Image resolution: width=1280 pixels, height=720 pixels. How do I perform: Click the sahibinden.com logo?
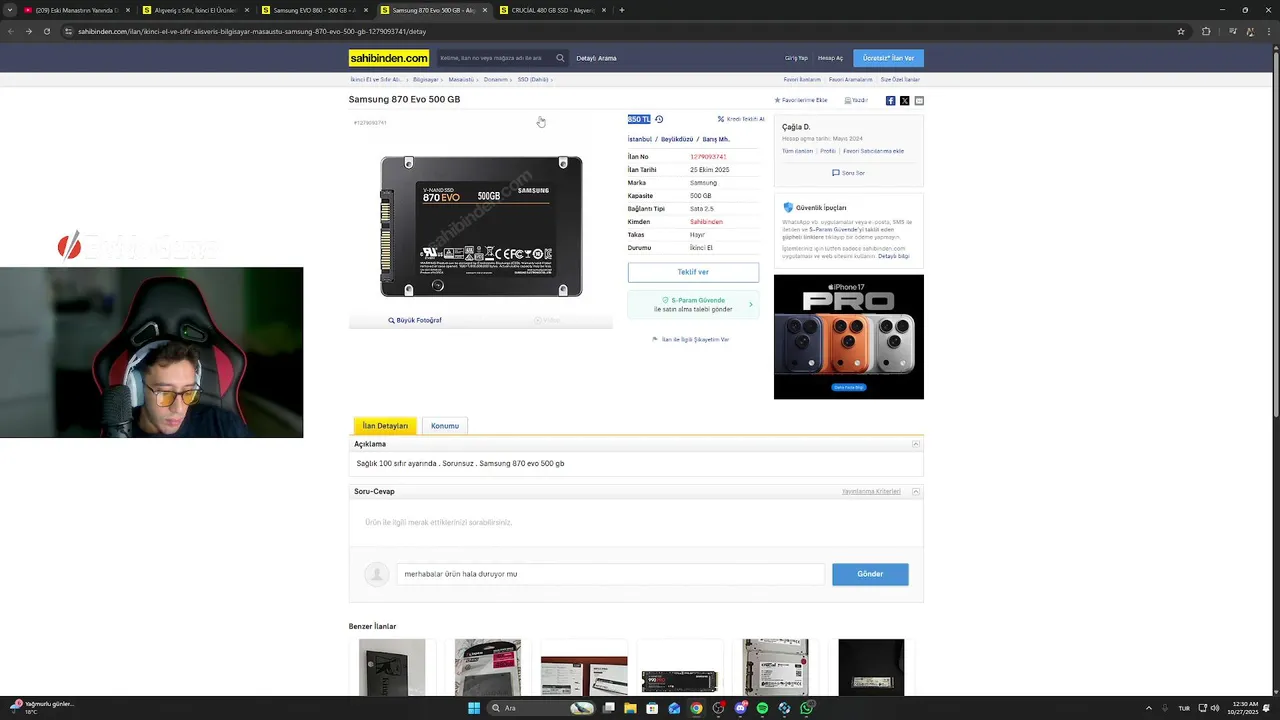coord(389,58)
